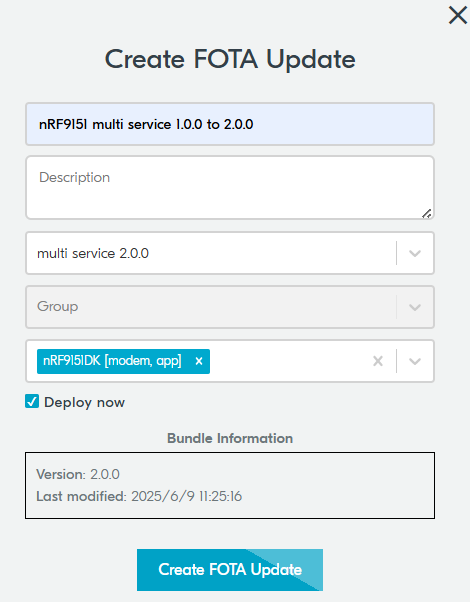
Task: Click the Create FOTA Update button
Action: (230, 570)
